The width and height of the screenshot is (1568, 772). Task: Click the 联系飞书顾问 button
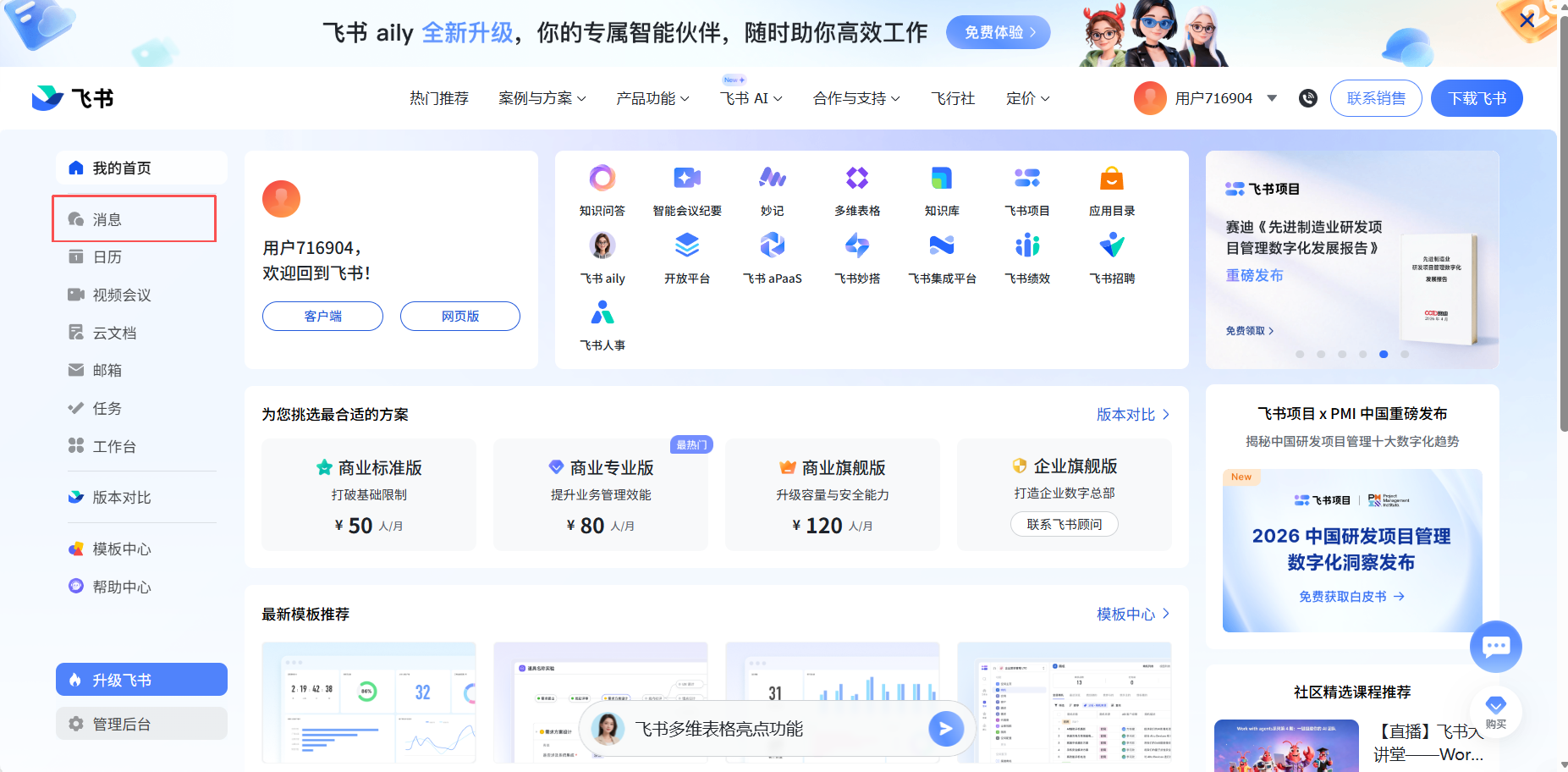click(1065, 524)
